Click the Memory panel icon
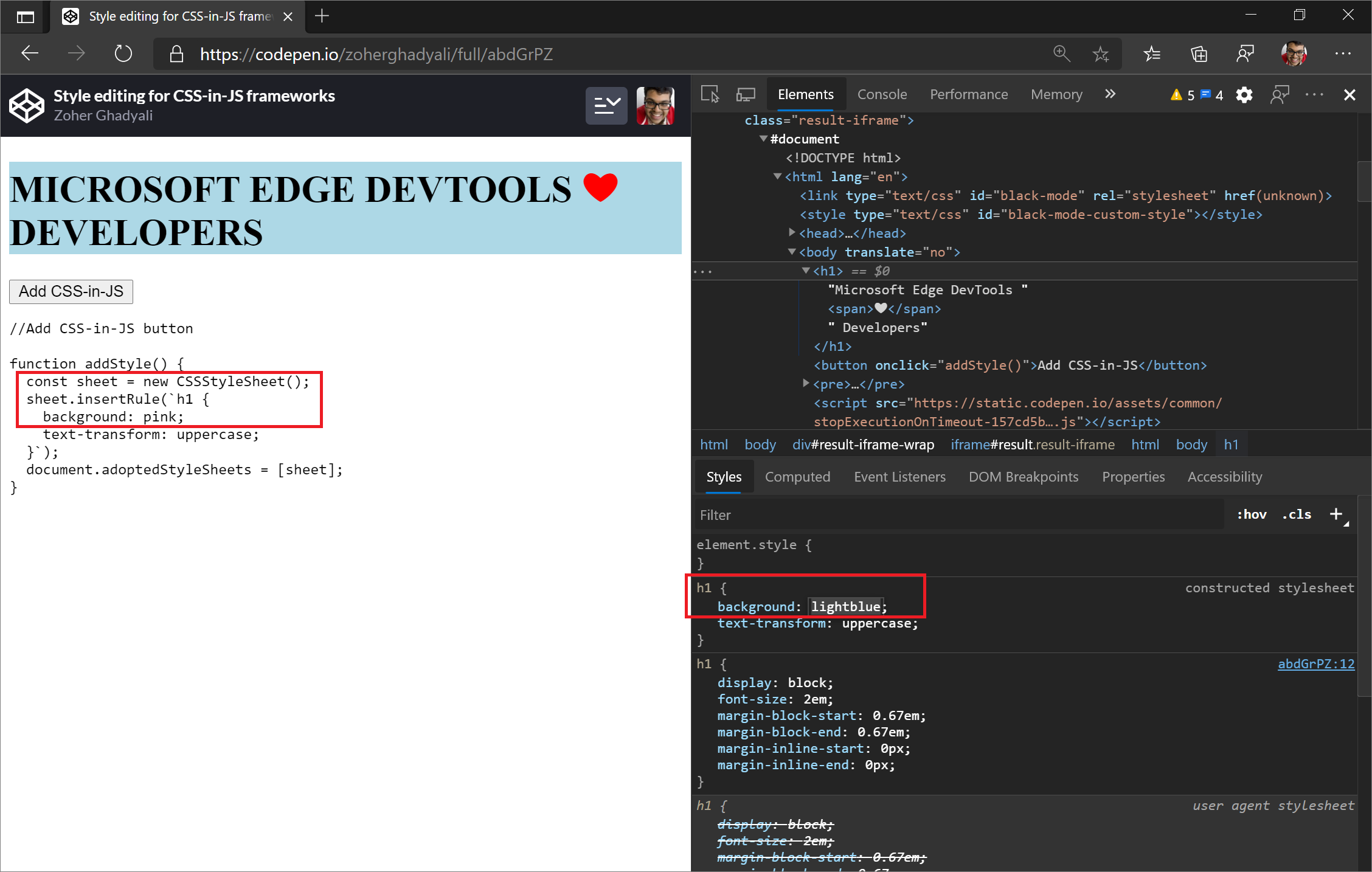1372x872 pixels. tap(1057, 93)
